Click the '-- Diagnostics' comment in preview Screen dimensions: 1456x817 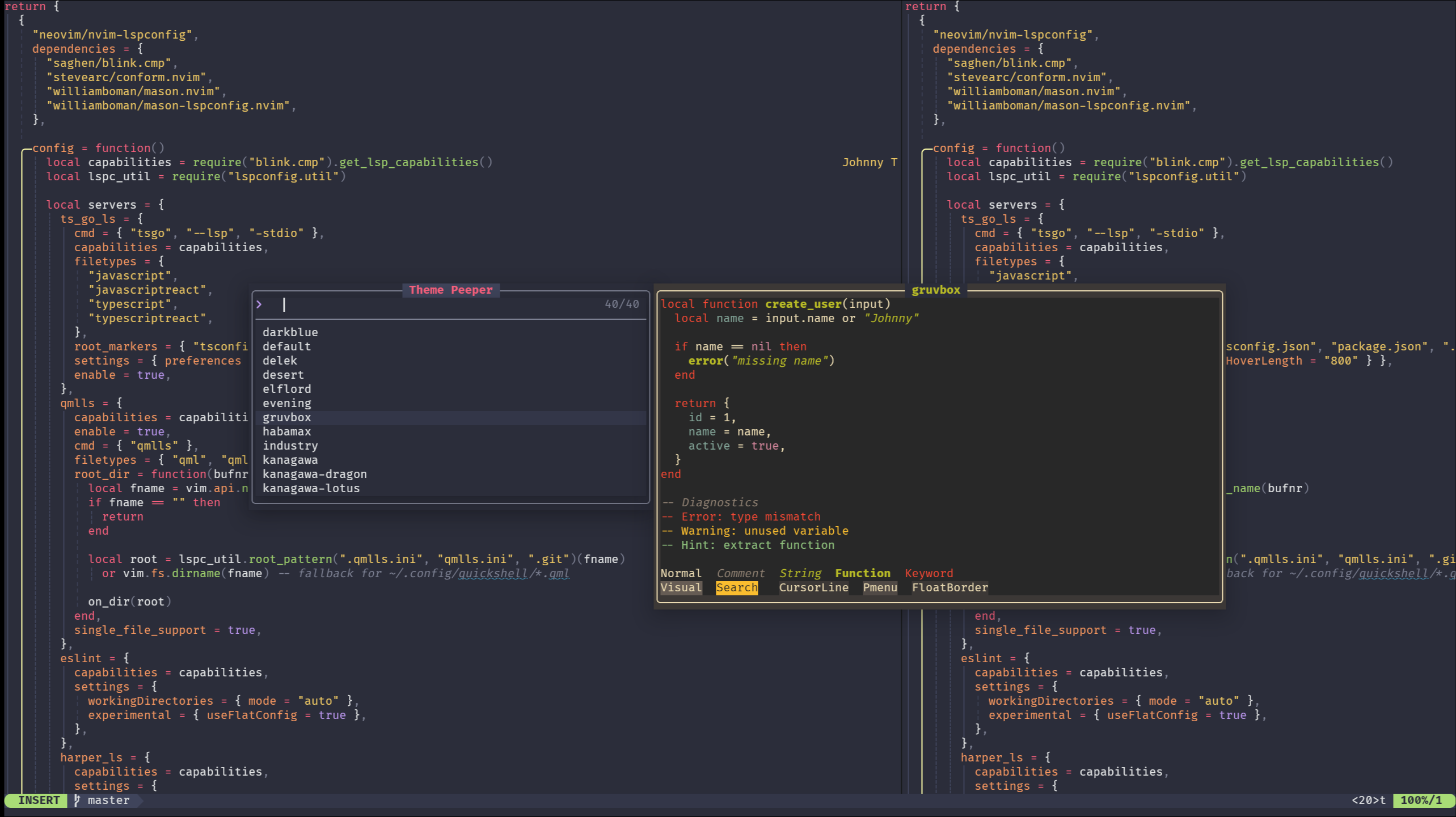coord(710,502)
